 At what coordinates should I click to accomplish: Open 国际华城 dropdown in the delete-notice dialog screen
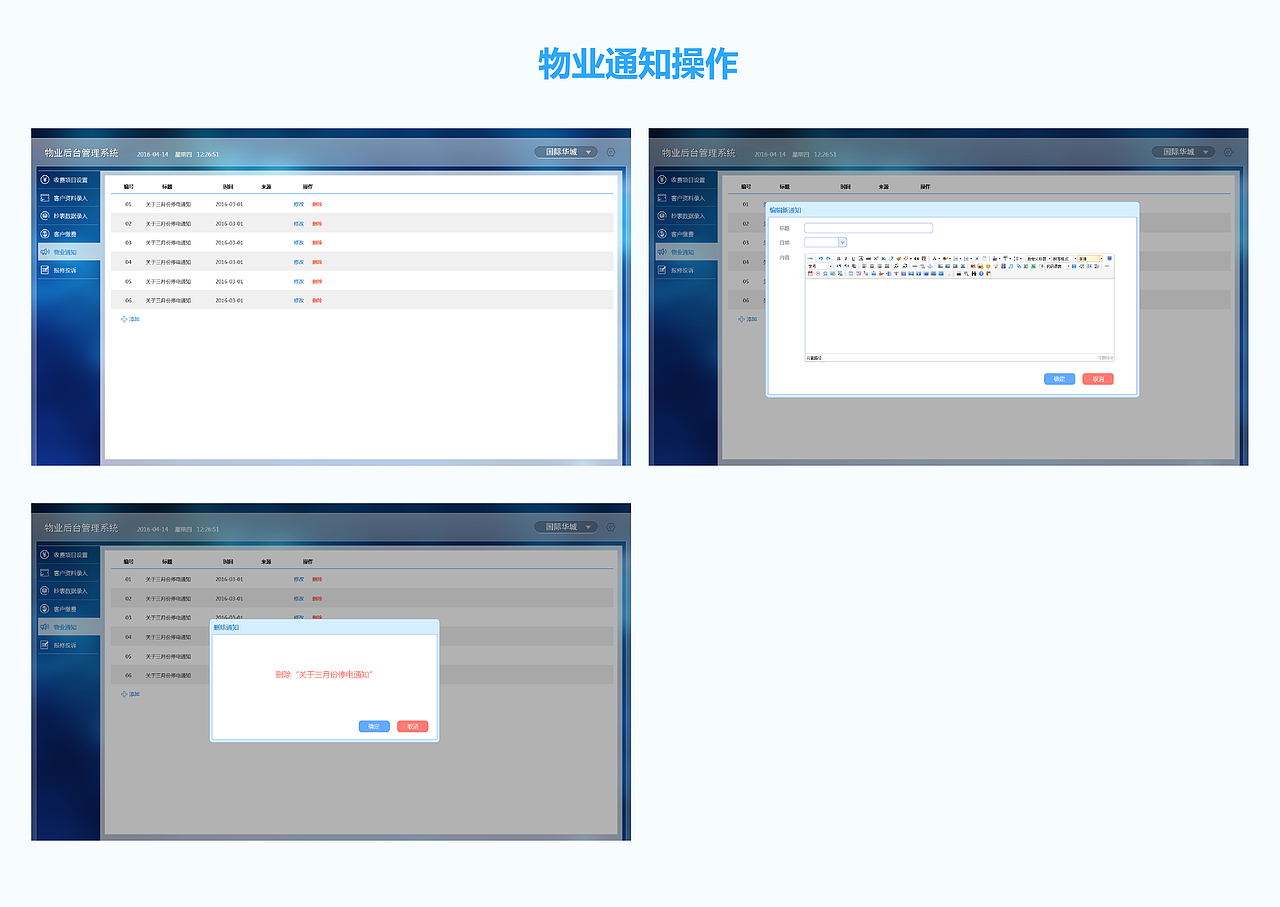coord(566,527)
